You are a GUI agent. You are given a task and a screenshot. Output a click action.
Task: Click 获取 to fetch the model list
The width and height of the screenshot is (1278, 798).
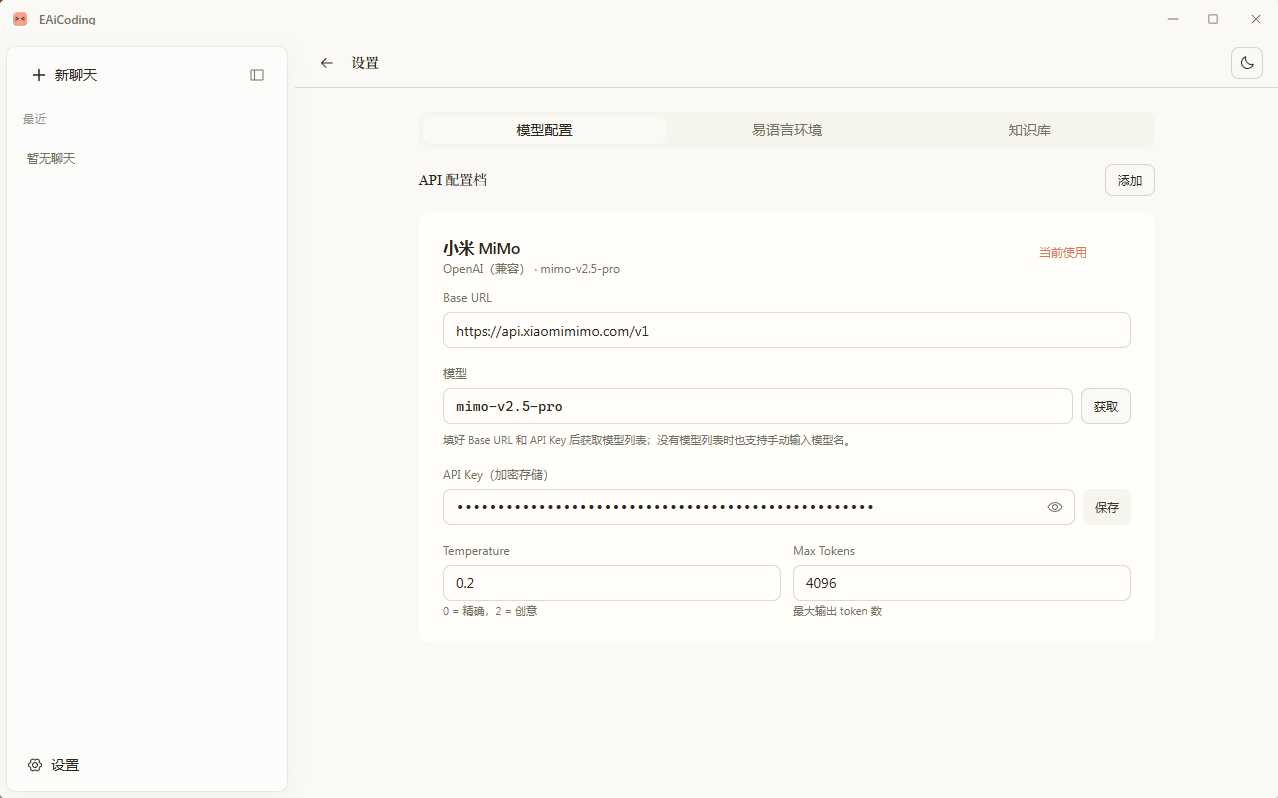click(1106, 406)
